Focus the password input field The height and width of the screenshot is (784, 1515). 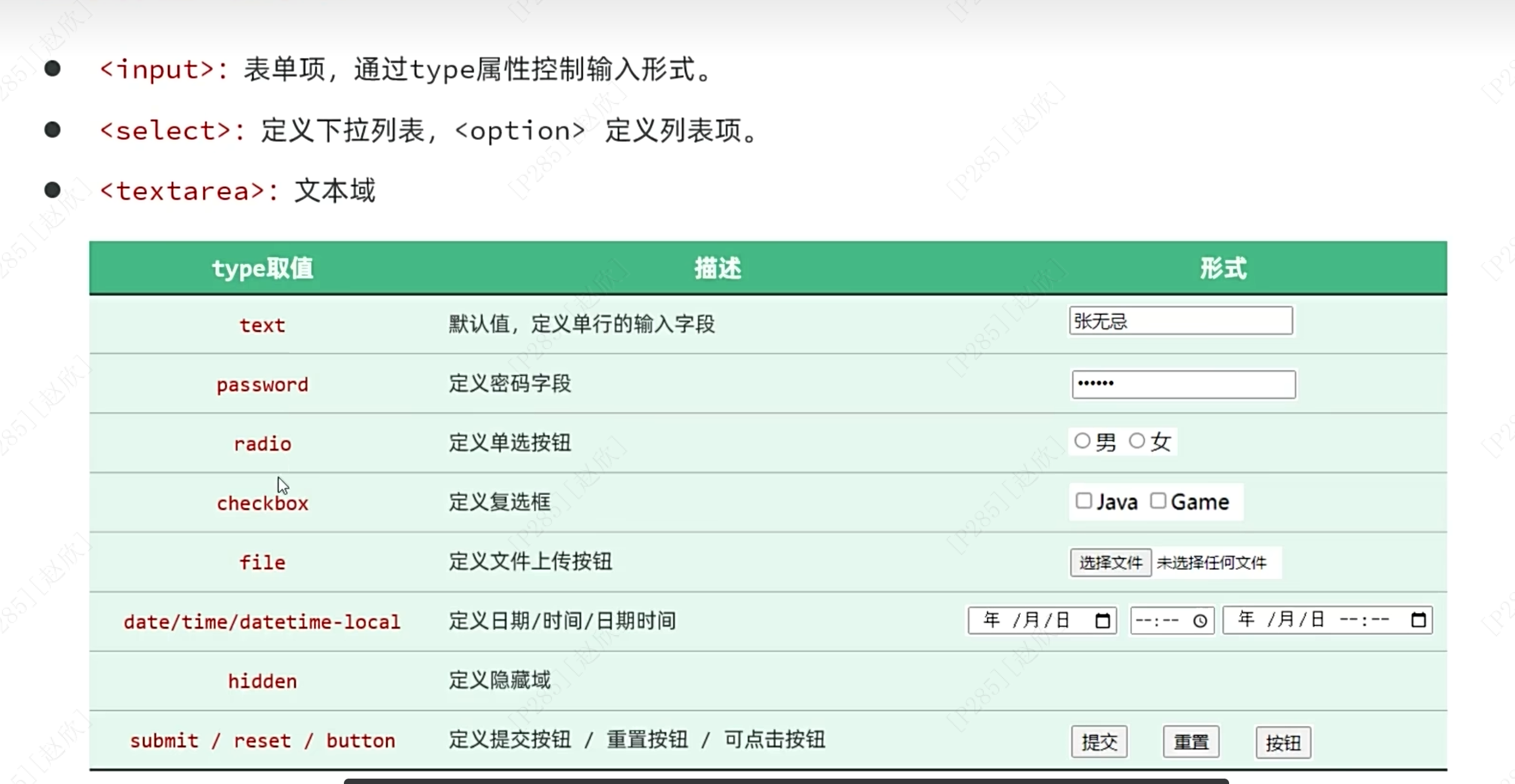click(1183, 384)
